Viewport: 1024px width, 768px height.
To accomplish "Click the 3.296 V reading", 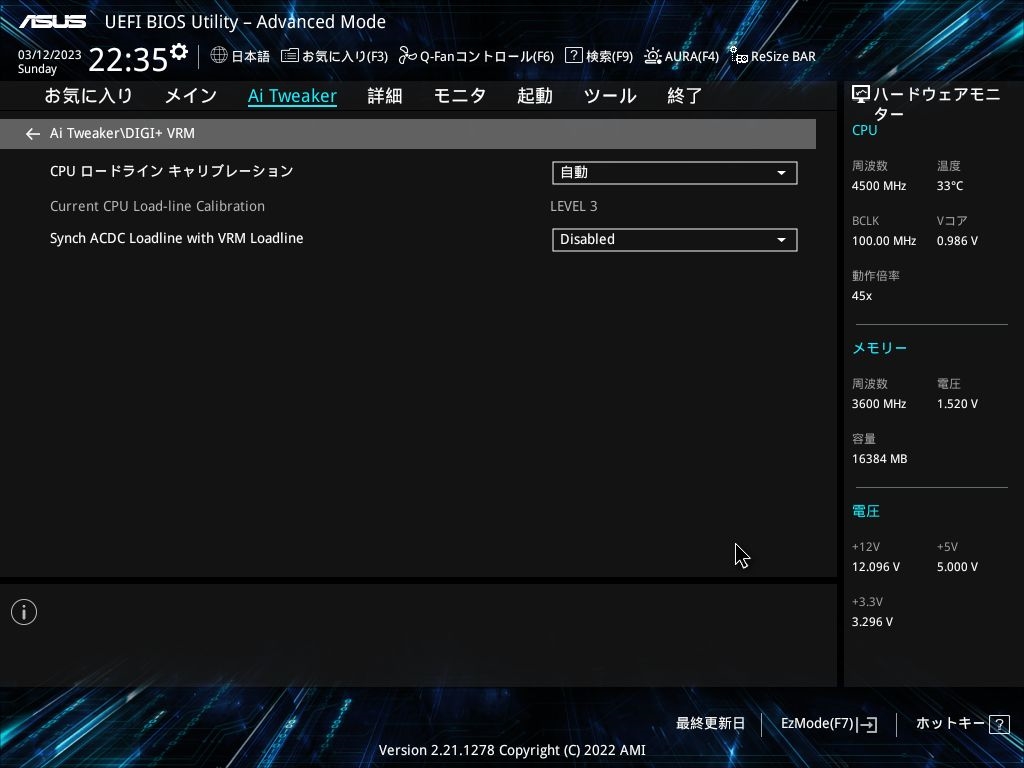I will pos(872,622).
